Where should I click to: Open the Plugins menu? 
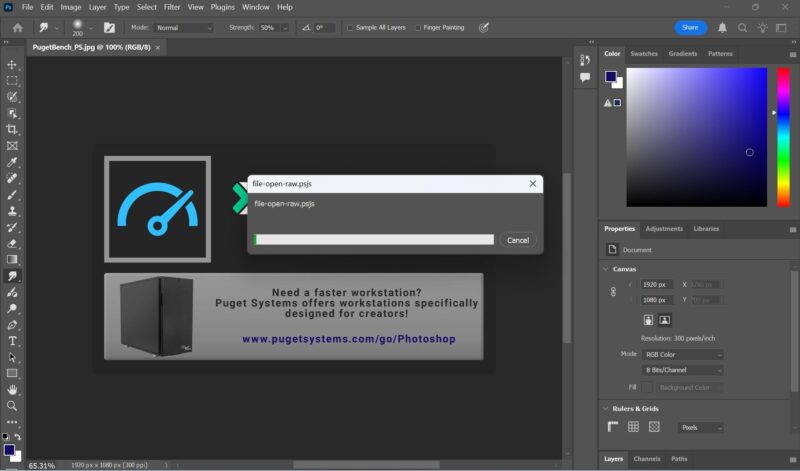click(222, 7)
